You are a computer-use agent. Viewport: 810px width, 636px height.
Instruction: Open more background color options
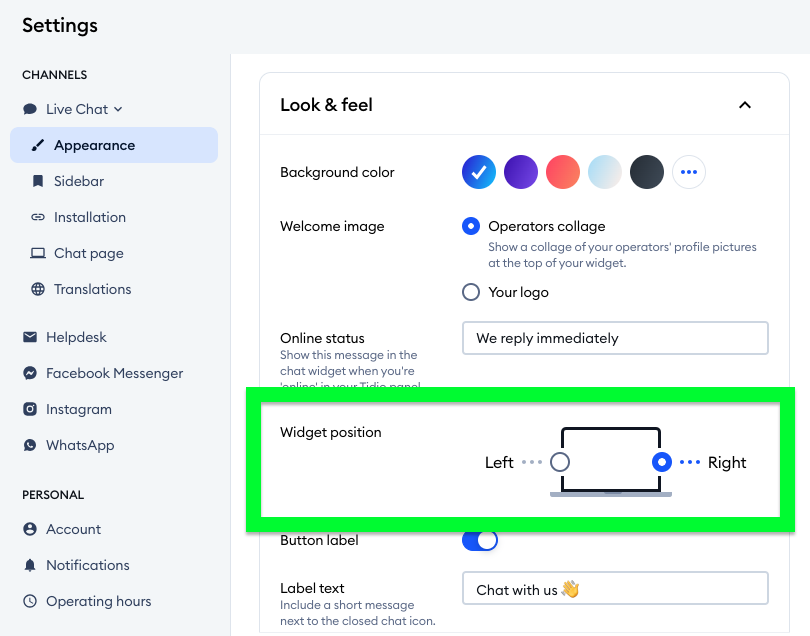[688, 172]
